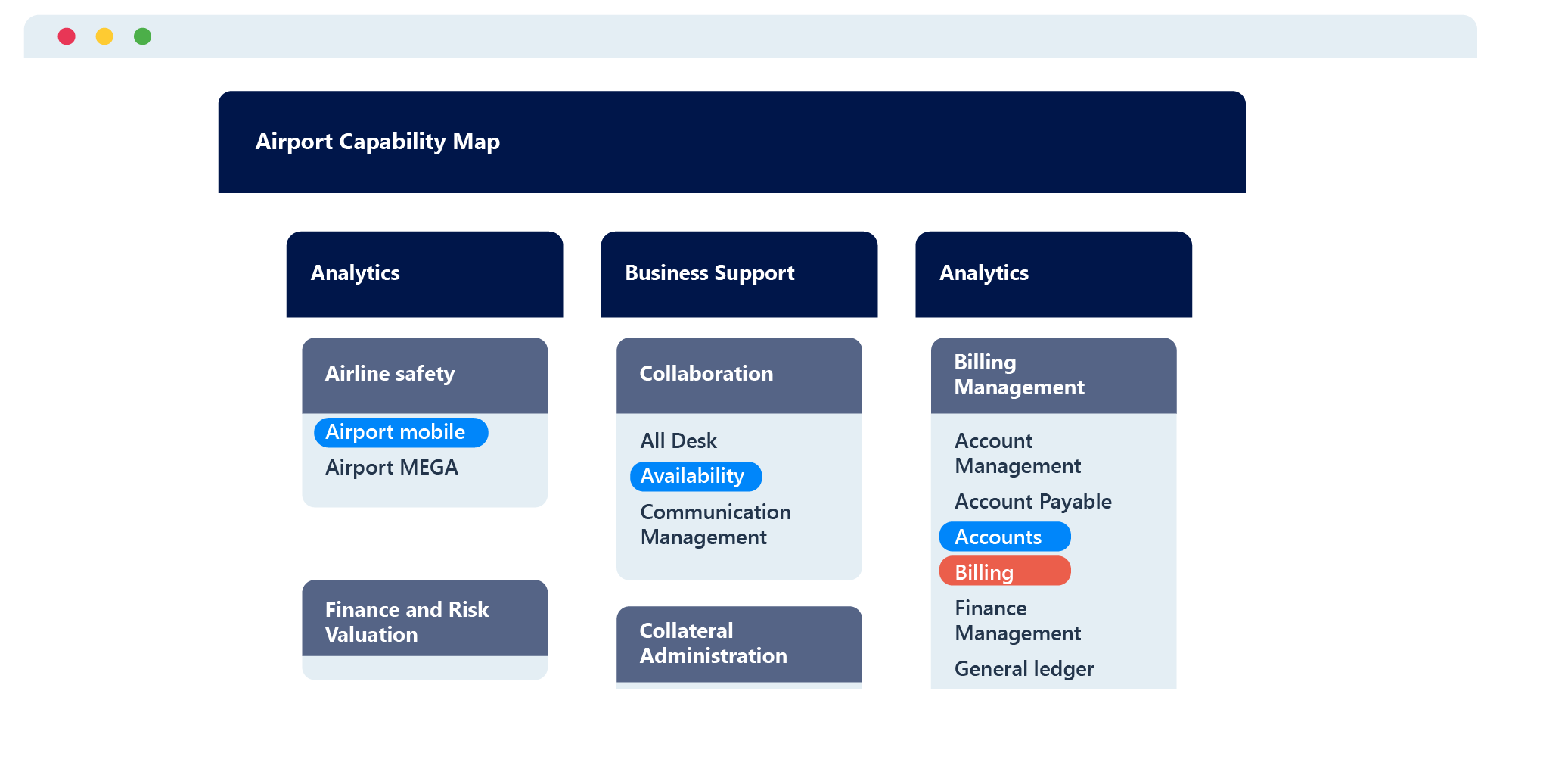Image resolution: width=1568 pixels, height=778 pixels.
Task: Select the red Billing pill
Action: [1004, 571]
